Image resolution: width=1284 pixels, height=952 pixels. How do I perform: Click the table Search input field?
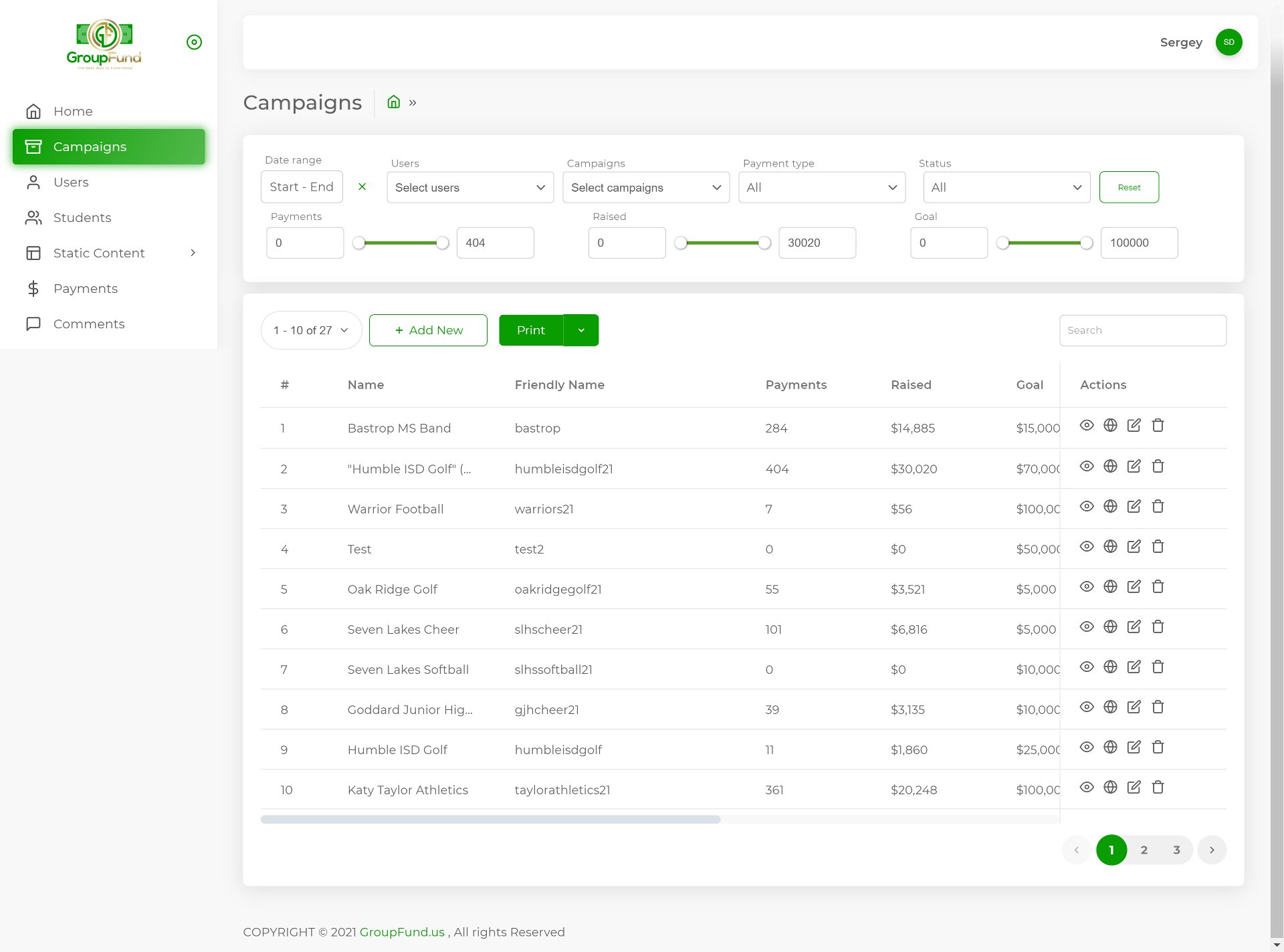coord(1142,330)
